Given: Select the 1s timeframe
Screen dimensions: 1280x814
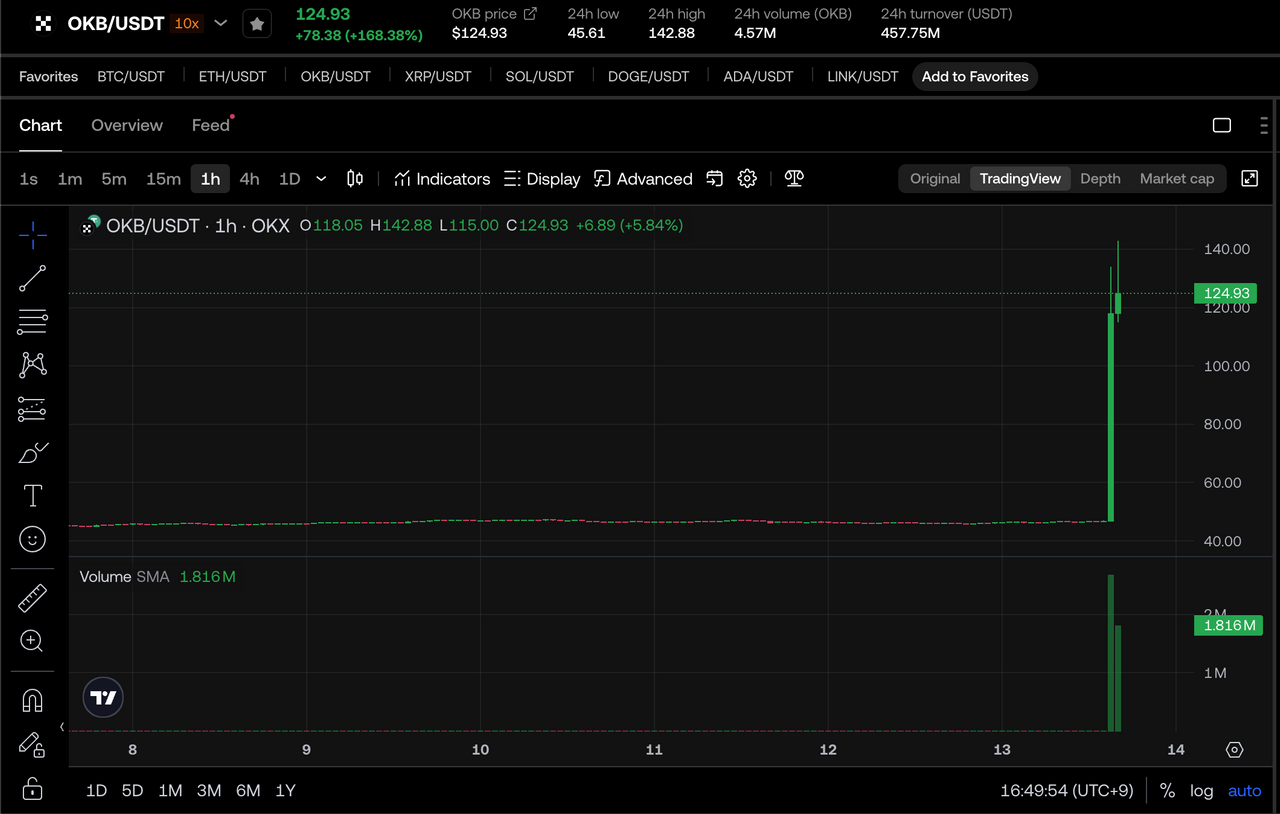Looking at the screenshot, I should coord(29,179).
